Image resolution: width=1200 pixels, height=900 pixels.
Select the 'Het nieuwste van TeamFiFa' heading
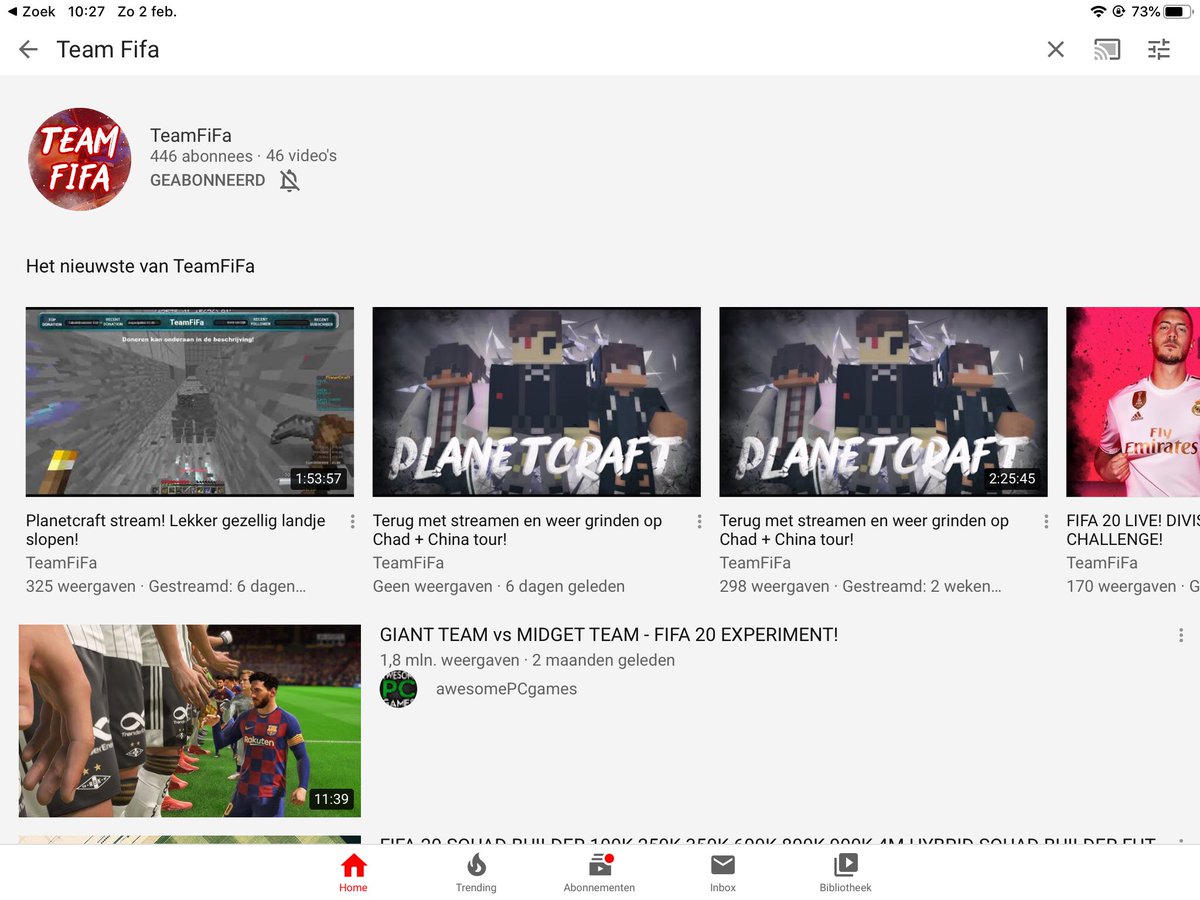point(140,266)
